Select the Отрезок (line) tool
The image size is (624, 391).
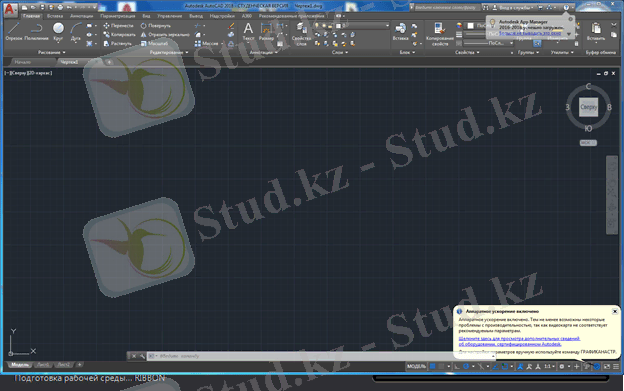[13, 31]
